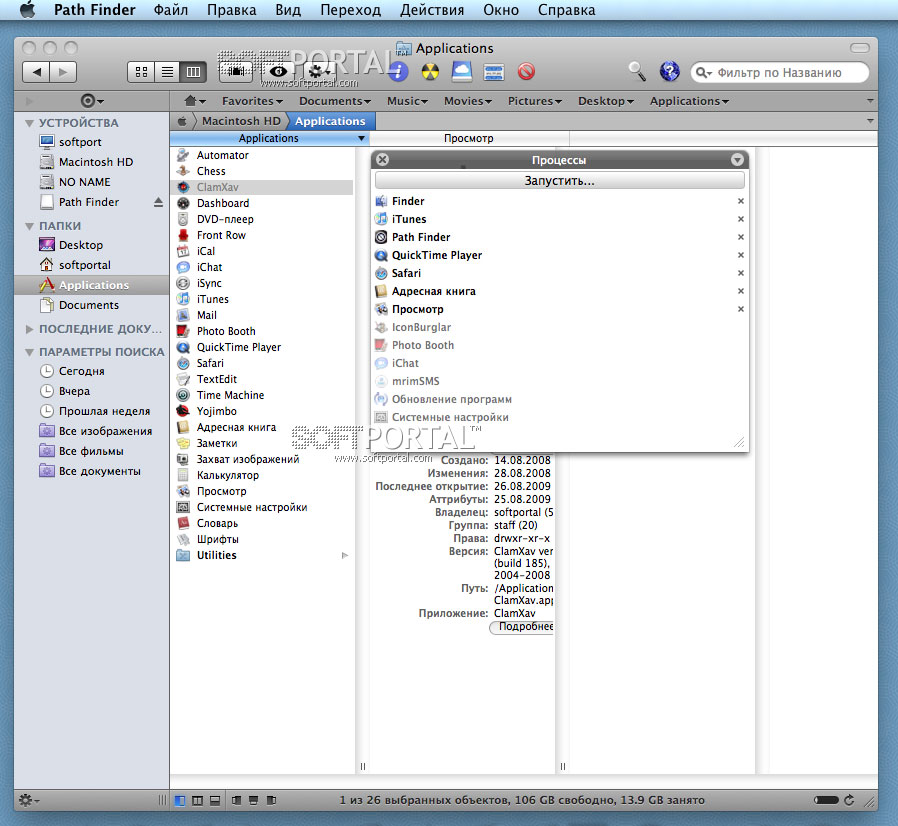Open the Home bookmark dropdown
The height and width of the screenshot is (826, 898).
click(195, 101)
